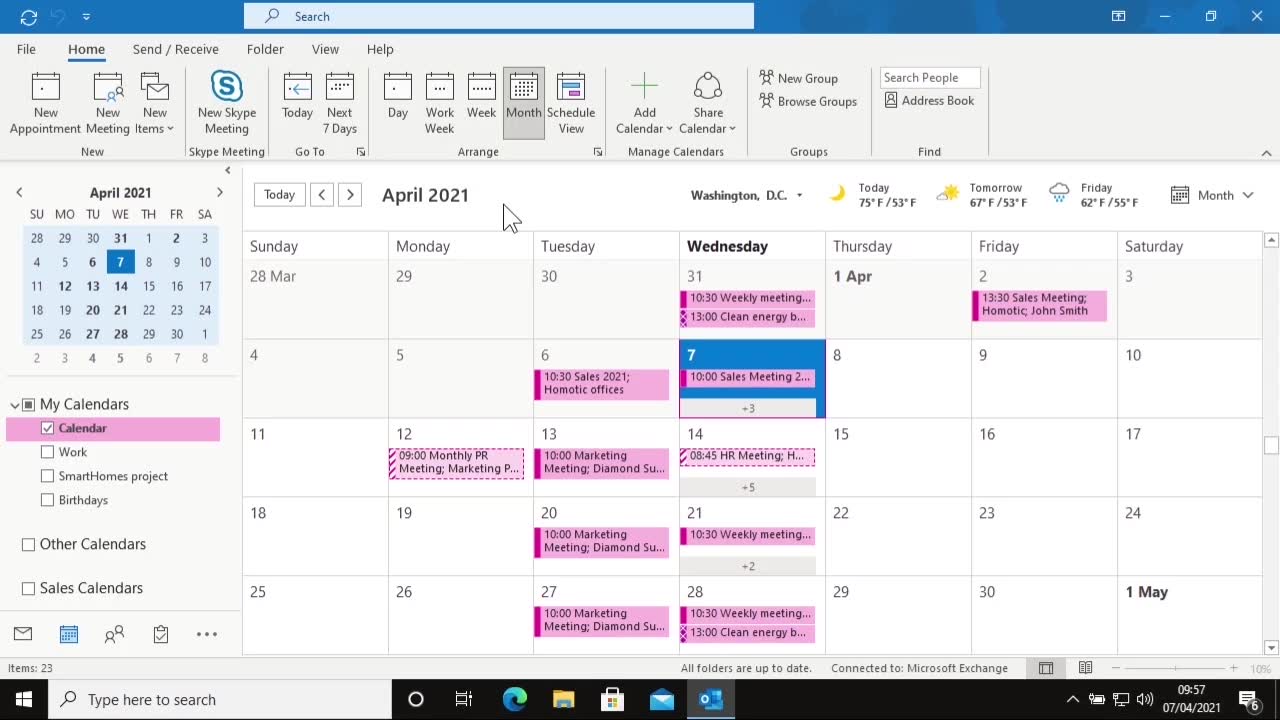Screen dimensions: 1280x720
Task: Open the Schedule View
Action: [x=571, y=103]
